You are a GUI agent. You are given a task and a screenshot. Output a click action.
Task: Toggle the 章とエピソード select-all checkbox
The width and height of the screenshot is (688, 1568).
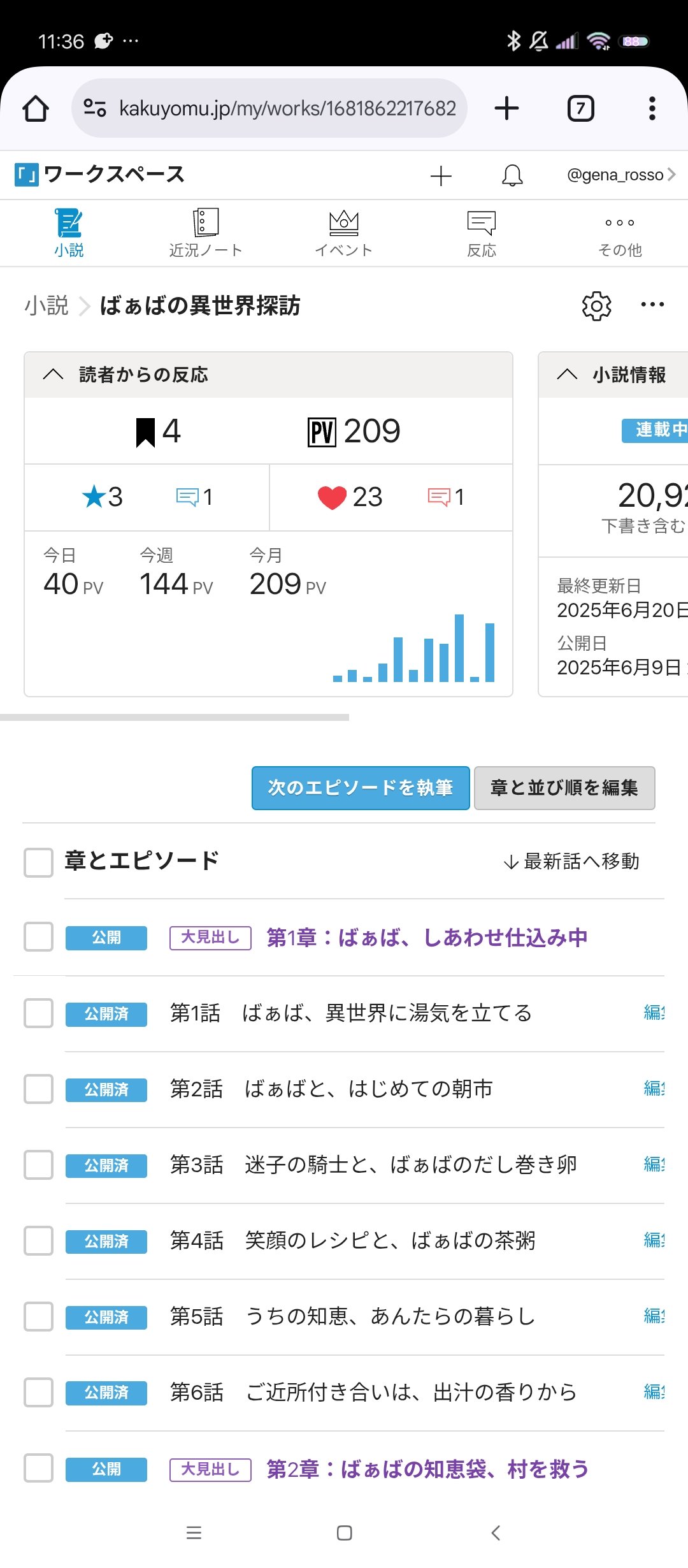pyautogui.click(x=38, y=862)
